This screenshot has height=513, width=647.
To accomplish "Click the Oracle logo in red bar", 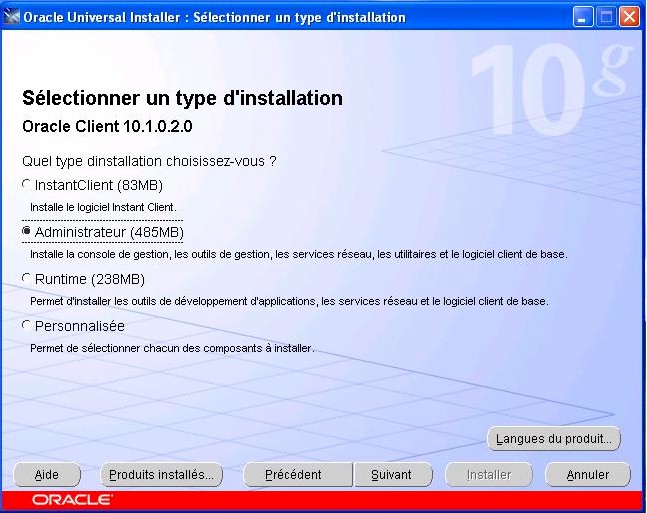I will pos(72,500).
